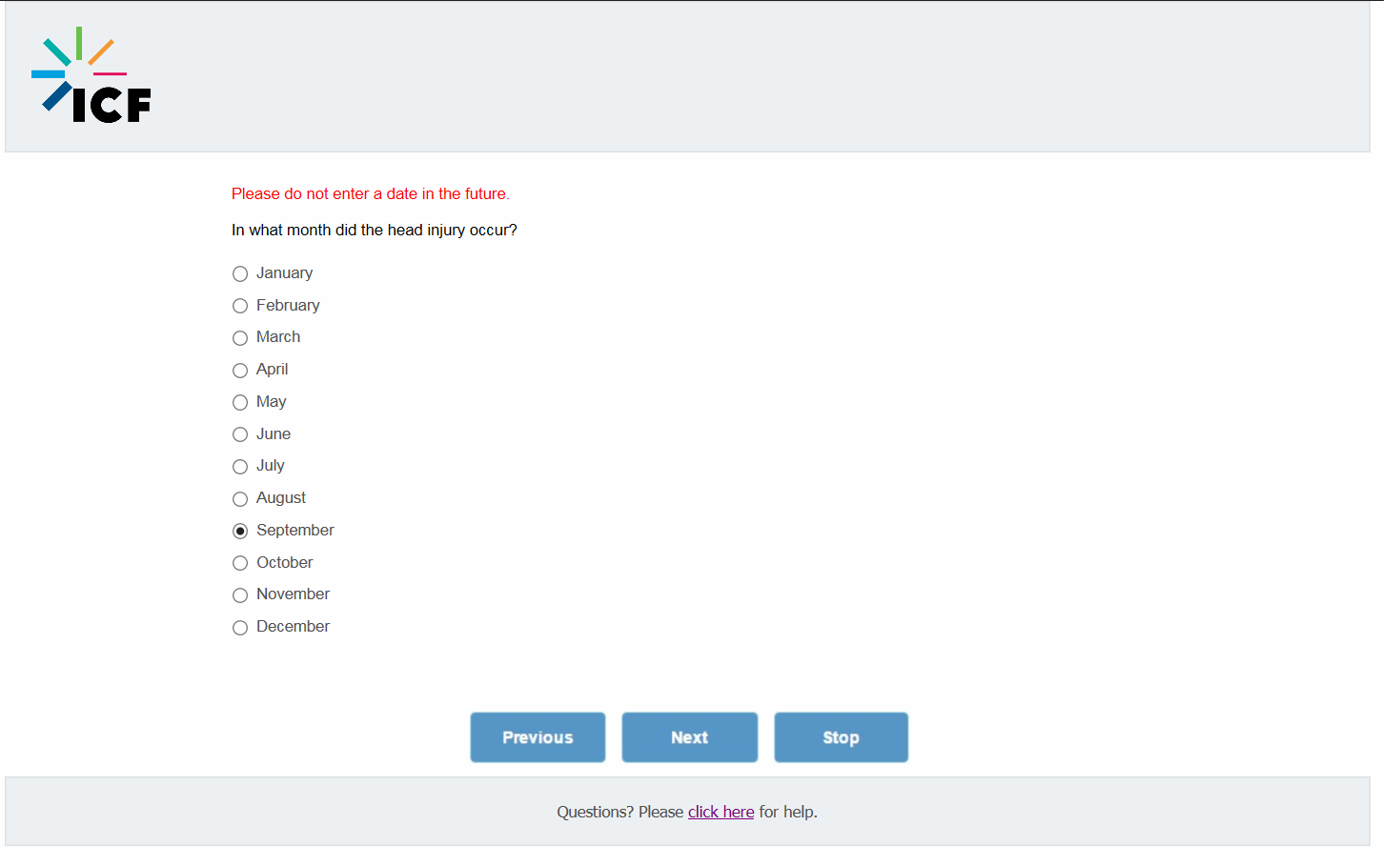Select the December option
This screenshot has height=866, width=1400.
(240, 627)
